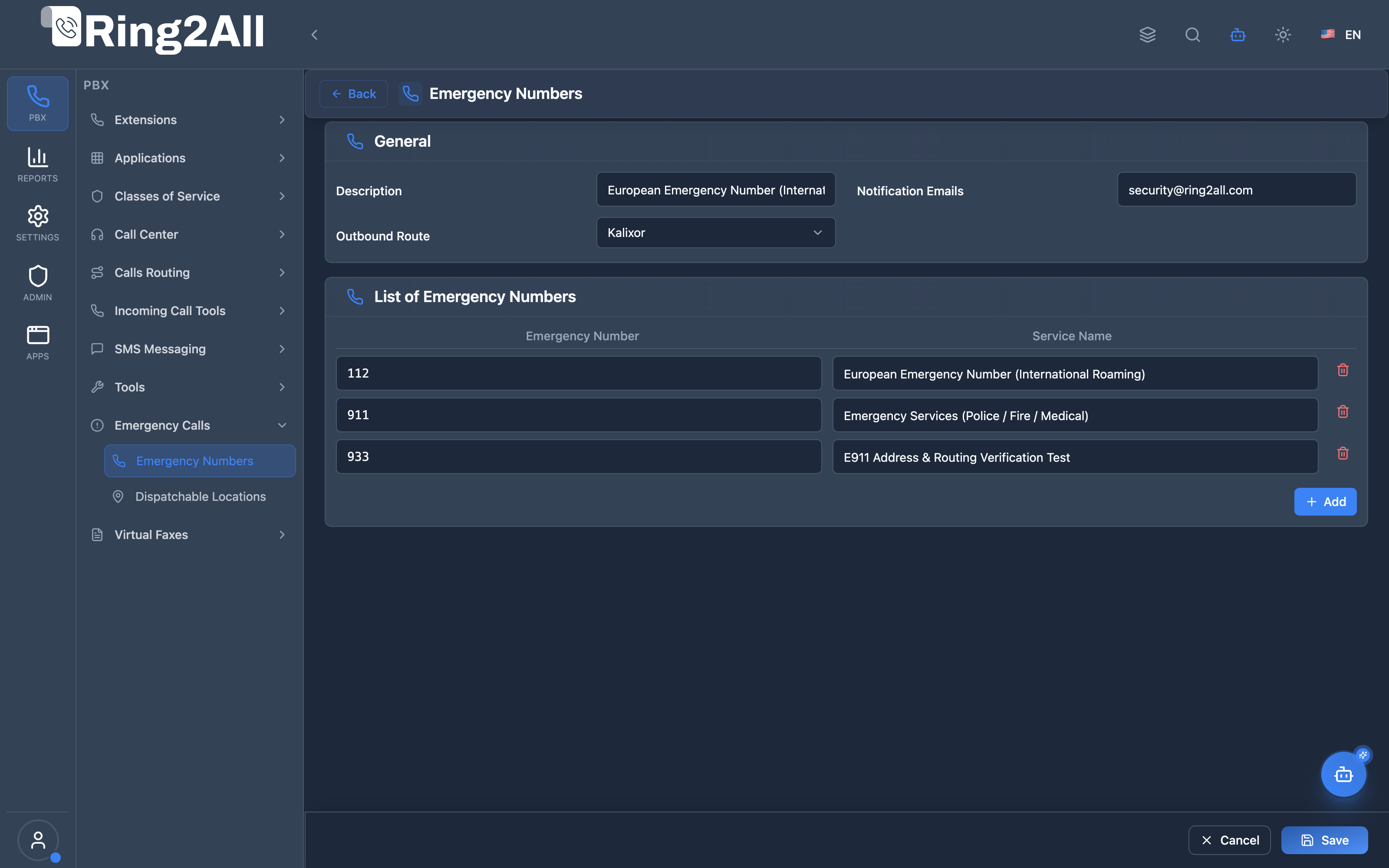
Task: Add a new emergency number
Action: pyautogui.click(x=1325, y=502)
